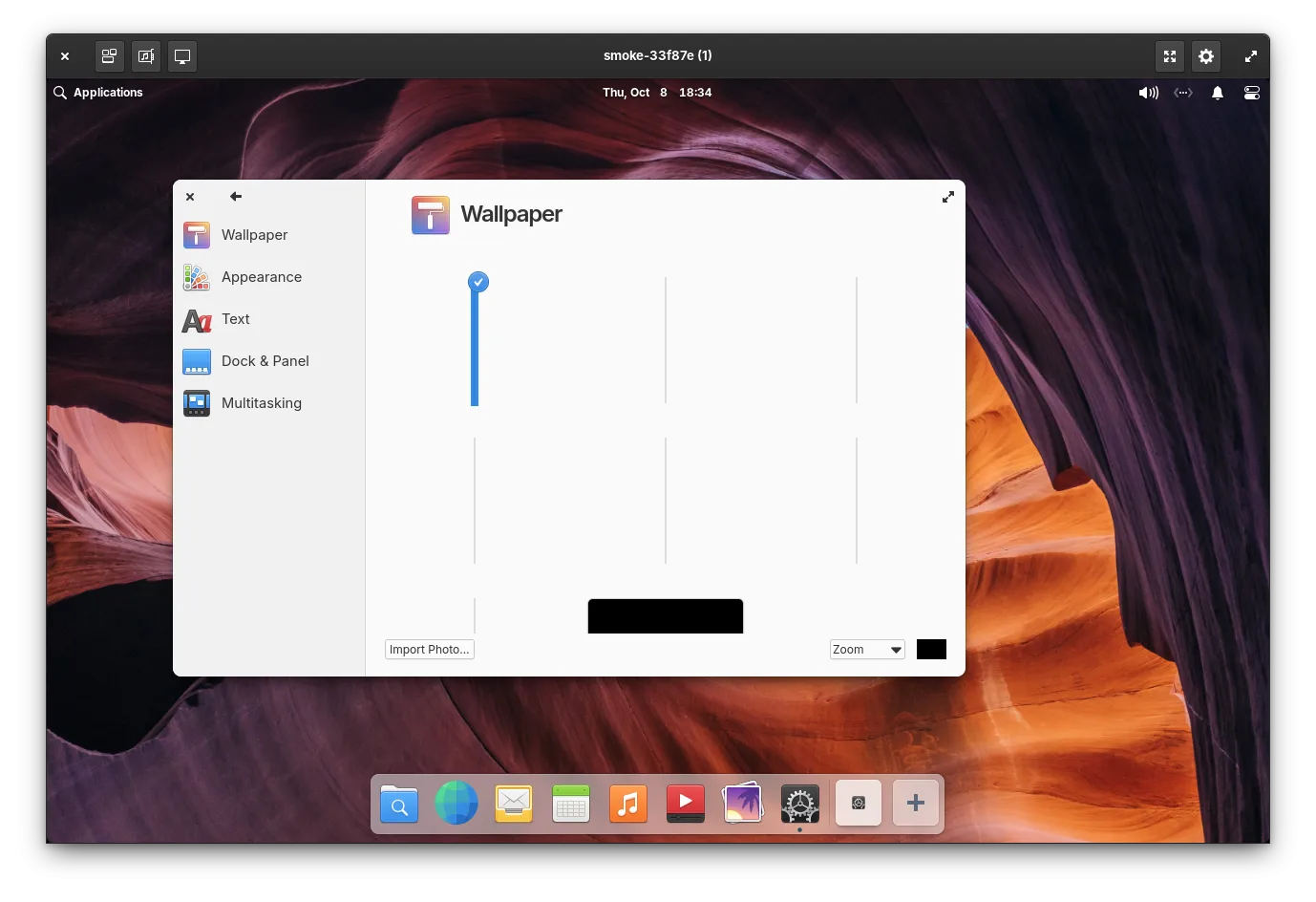
Task: Open the Calendar app in dock
Action: click(571, 805)
